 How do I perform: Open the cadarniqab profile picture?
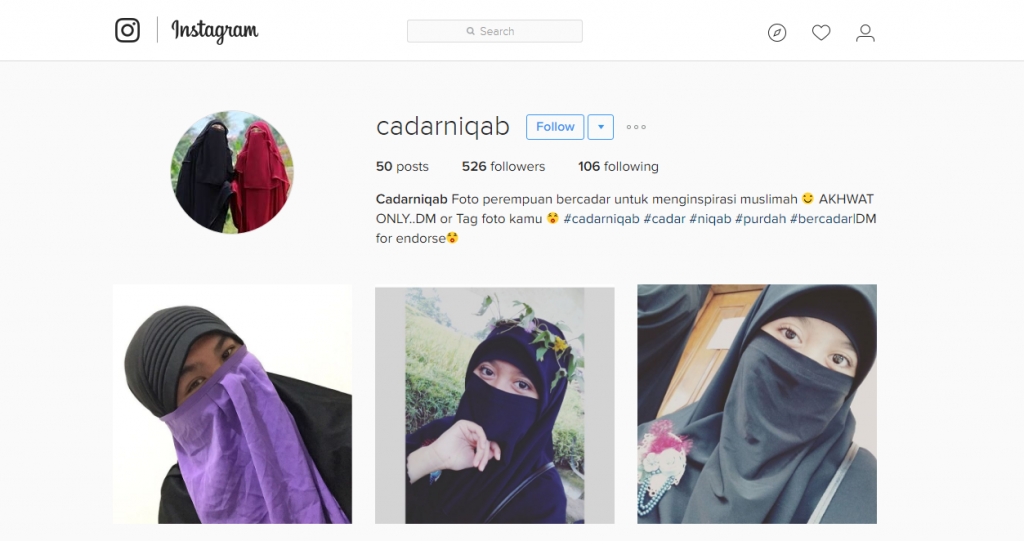pyautogui.click(x=232, y=172)
